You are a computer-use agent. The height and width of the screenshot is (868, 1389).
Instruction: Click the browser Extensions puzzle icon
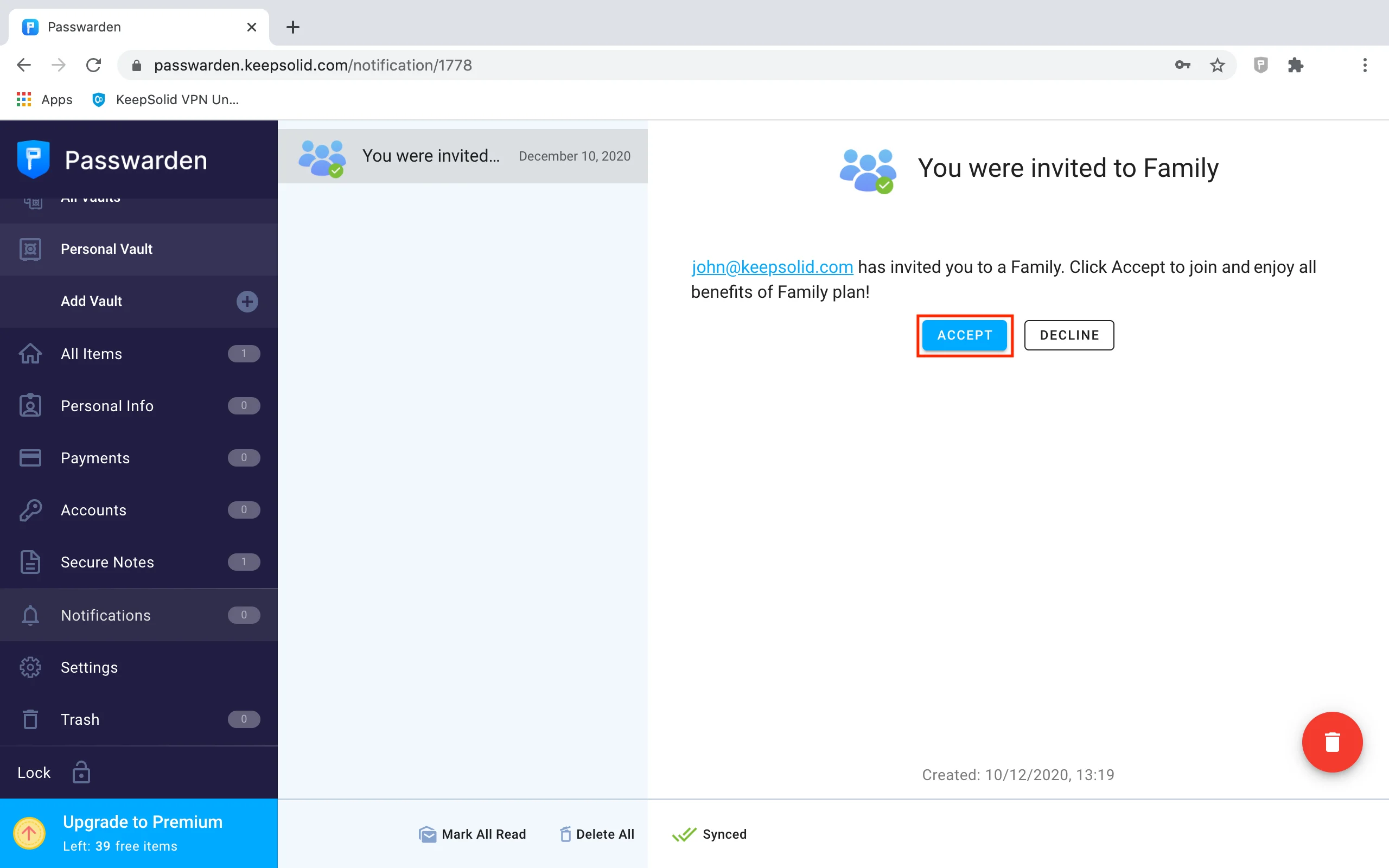(x=1296, y=65)
